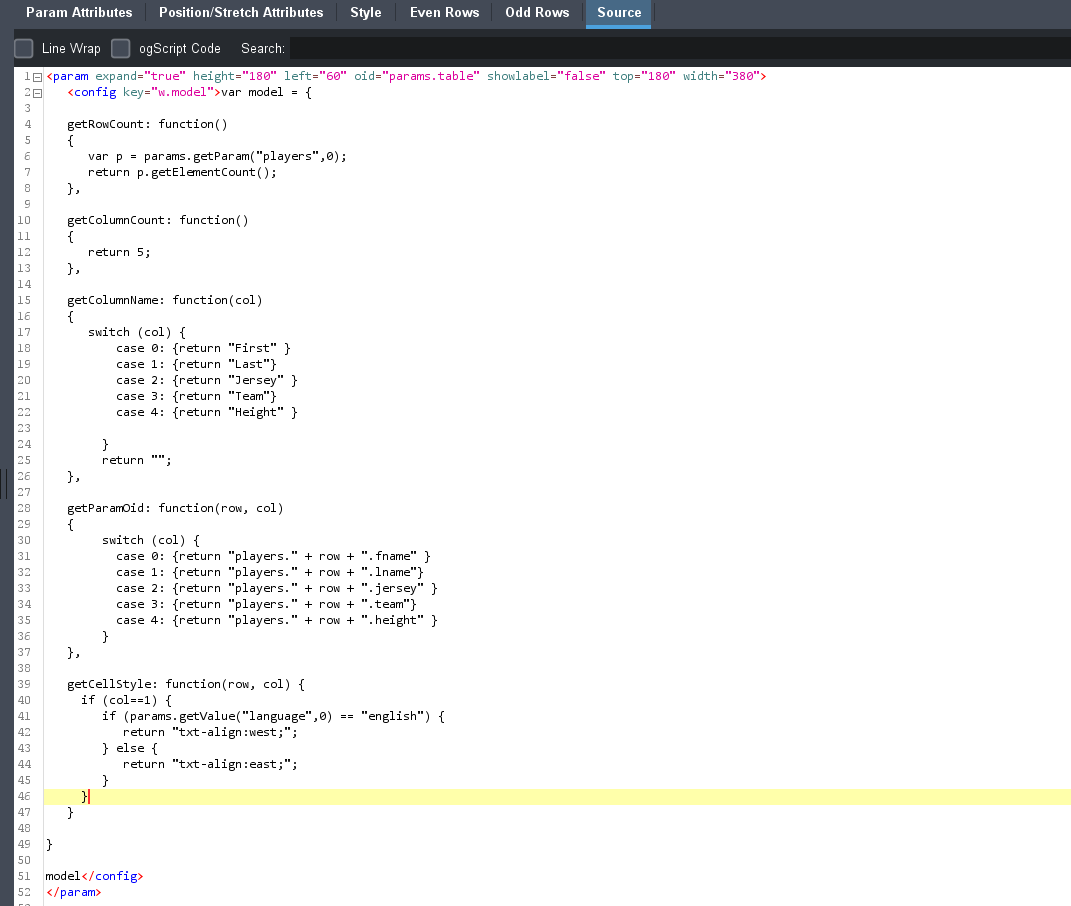Click the 'return 5;' statement

point(119,252)
